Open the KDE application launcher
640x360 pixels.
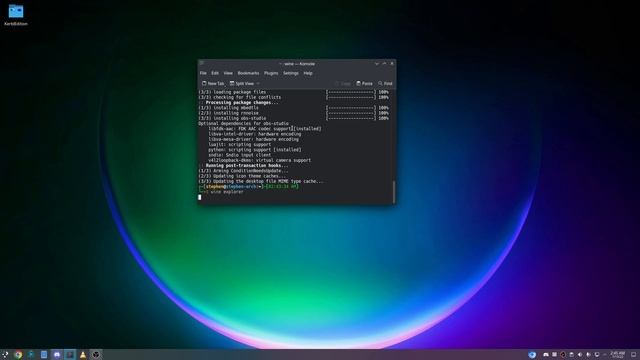(5, 355)
